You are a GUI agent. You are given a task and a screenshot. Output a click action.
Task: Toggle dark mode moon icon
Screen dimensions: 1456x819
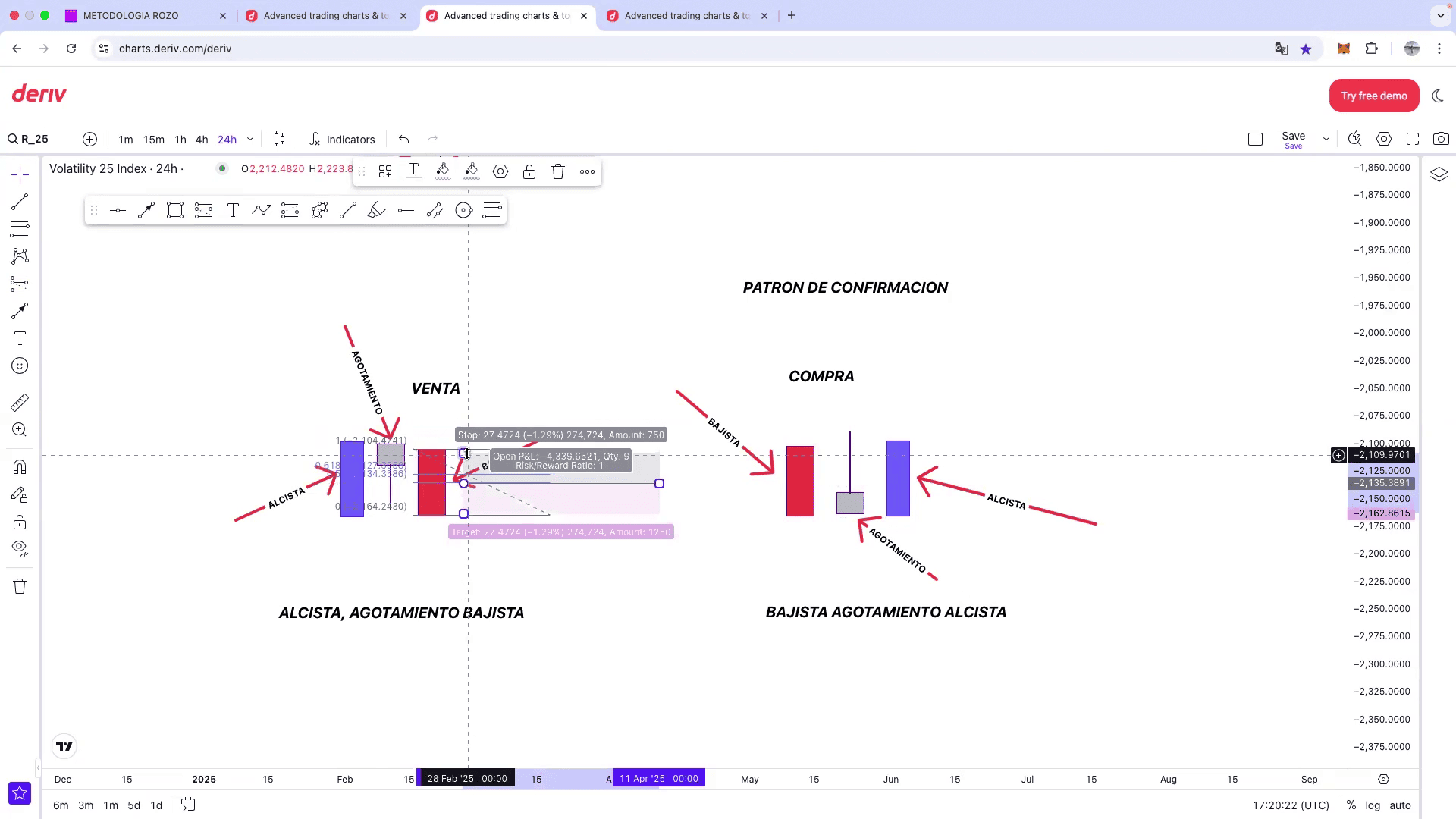click(1437, 96)
